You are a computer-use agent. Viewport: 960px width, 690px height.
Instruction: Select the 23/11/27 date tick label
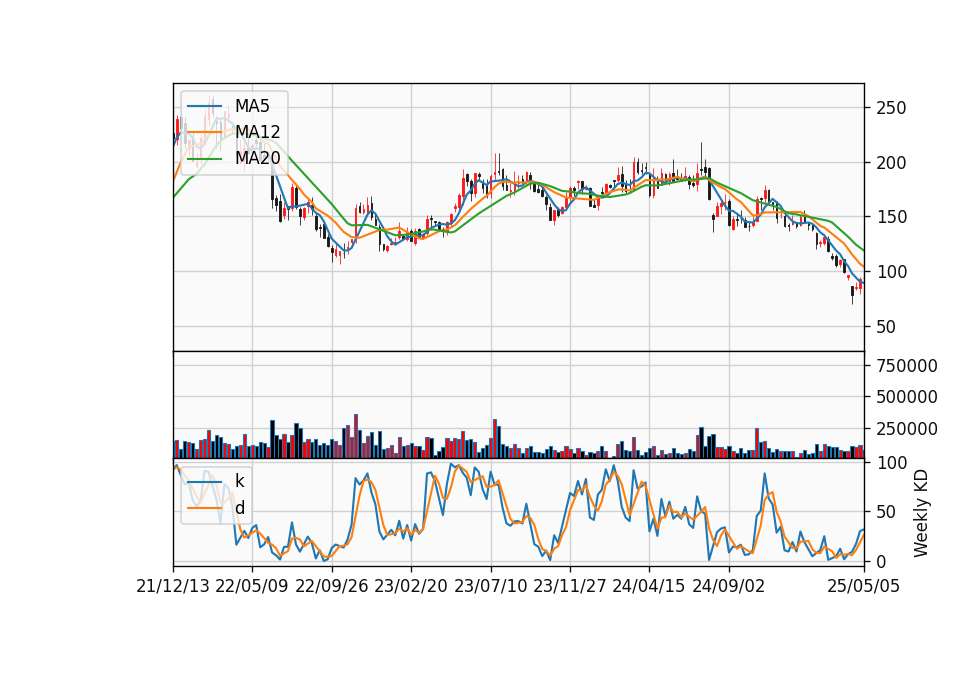coord(569,586)
